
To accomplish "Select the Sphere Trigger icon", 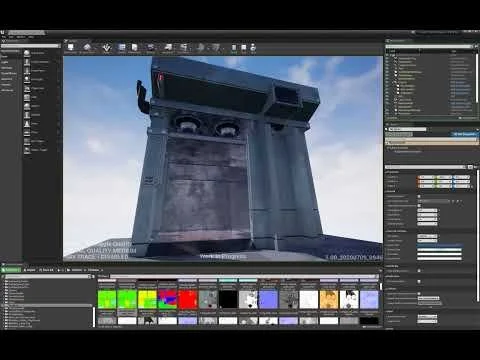I will (27, 150).
